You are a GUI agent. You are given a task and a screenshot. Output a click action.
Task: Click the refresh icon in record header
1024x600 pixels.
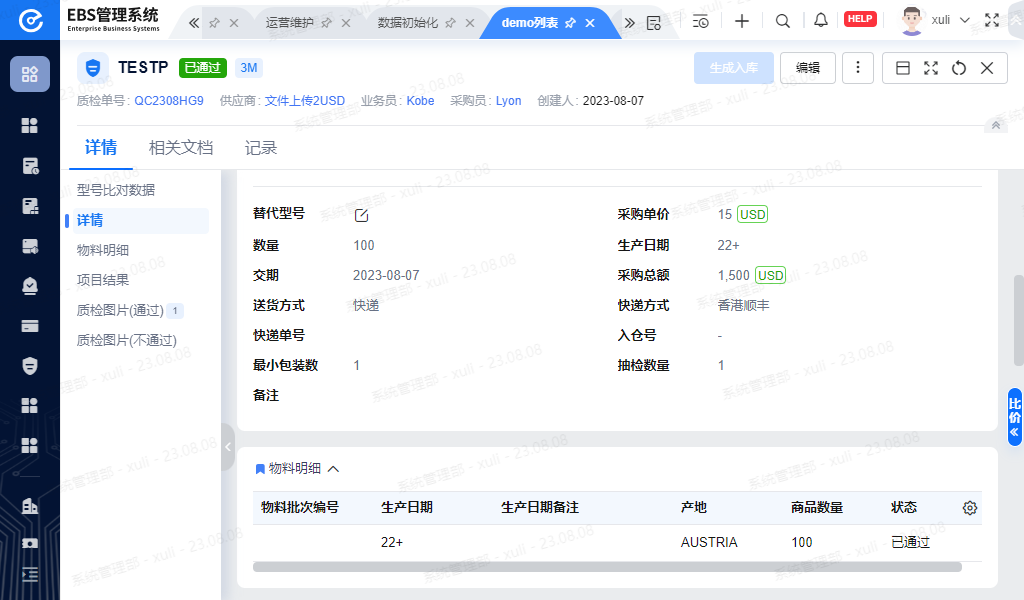click(958, 68)
